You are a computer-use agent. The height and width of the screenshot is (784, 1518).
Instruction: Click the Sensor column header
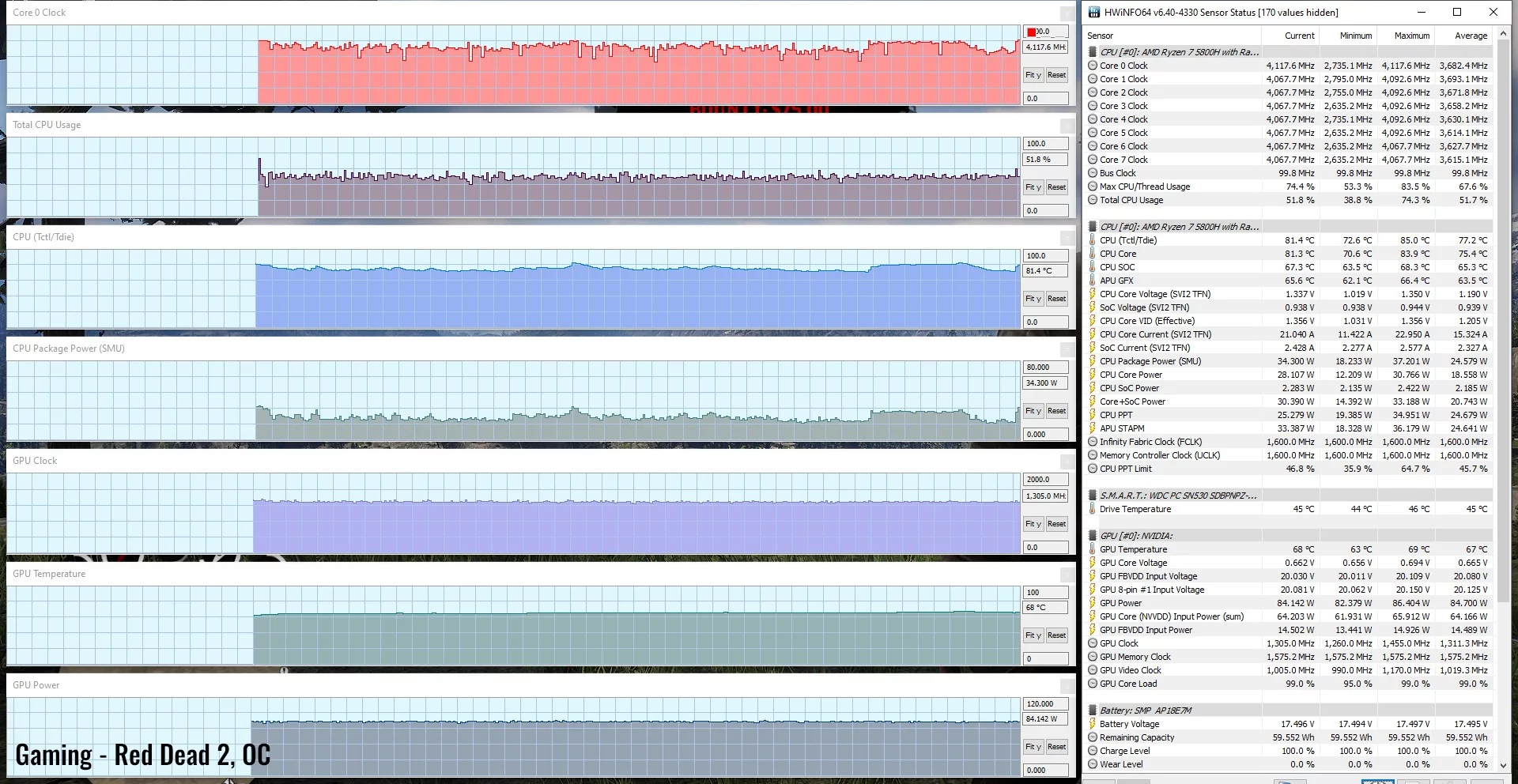1100,36
